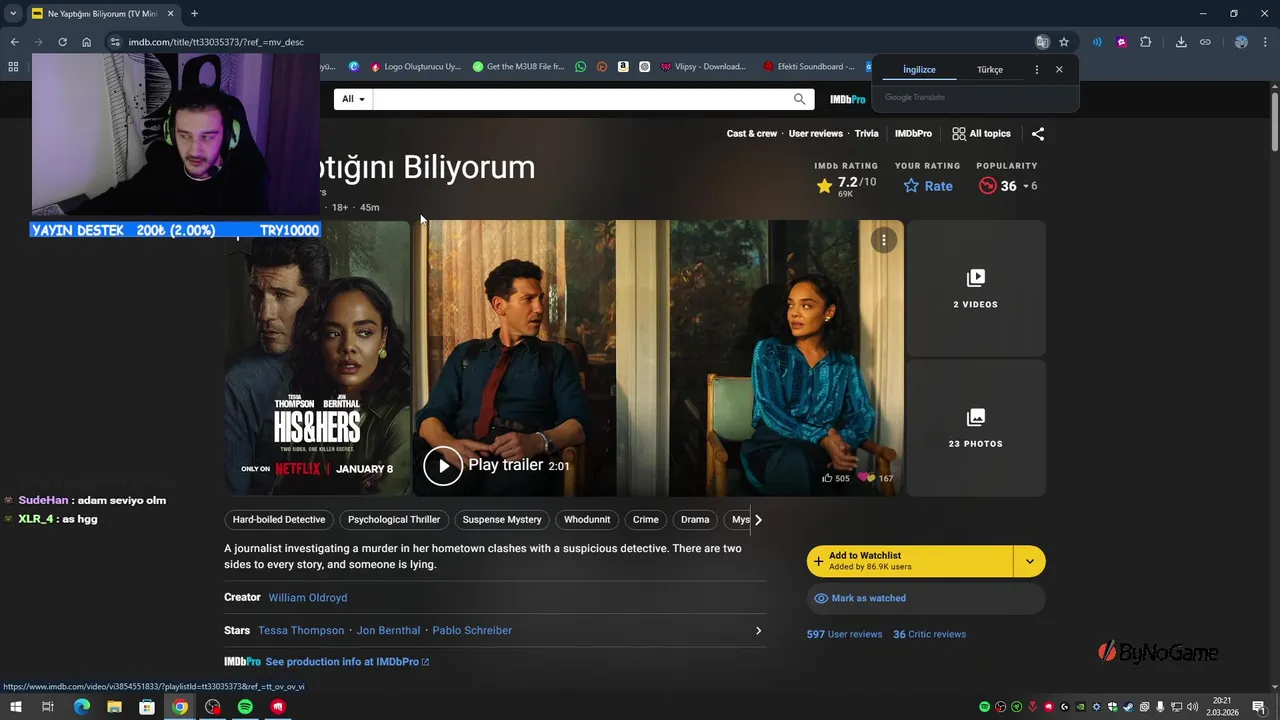Play the trailer
This screenshot has width=1280, height=720.
(443, 465)
